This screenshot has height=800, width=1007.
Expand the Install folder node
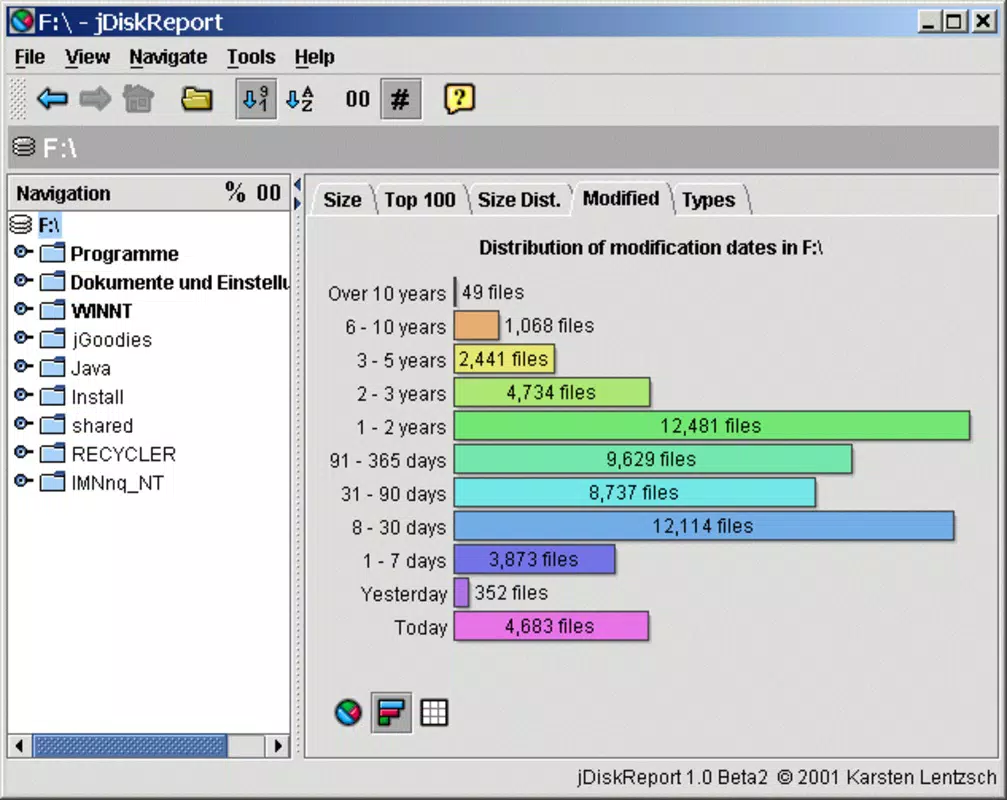tap(22, 395)
